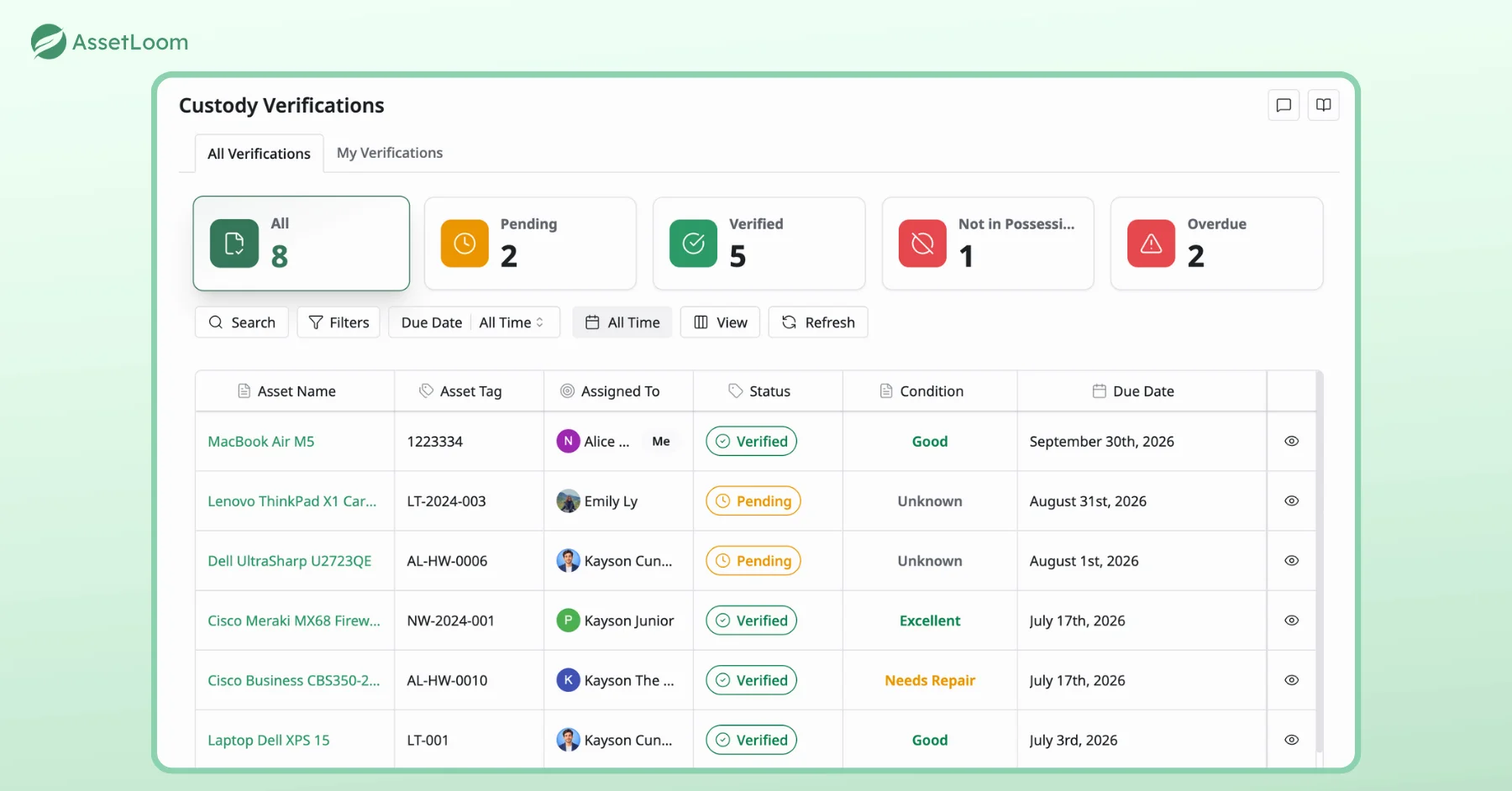Screen dimensions: 1512x791
Task: Click Alice's purple N avatar
Action: point(568,441)
